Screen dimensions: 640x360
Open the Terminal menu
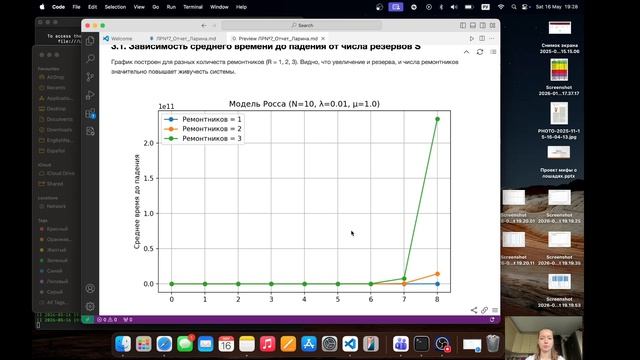193,7
